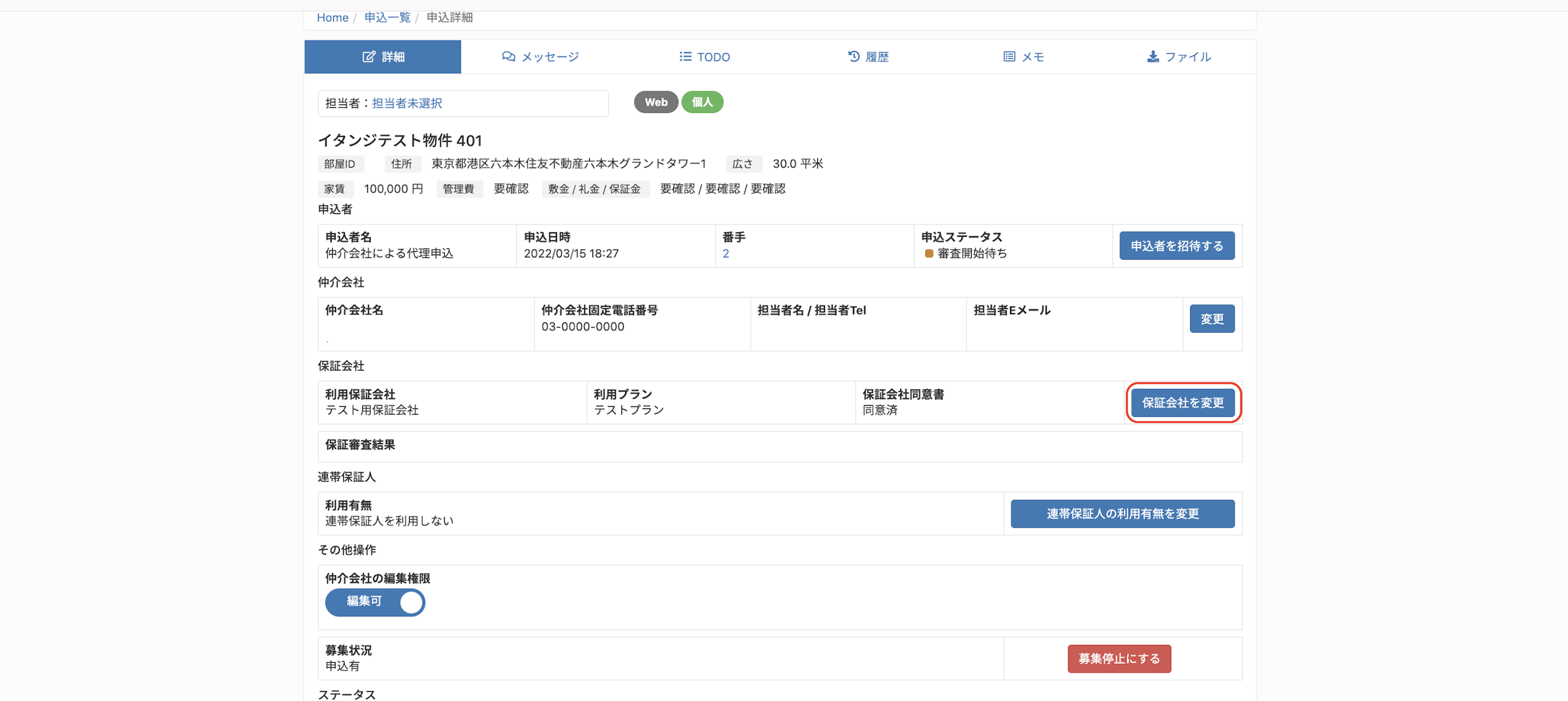1568x701 pixels.
Task: Click the 個人 green badge
Action: pos(702,102)
